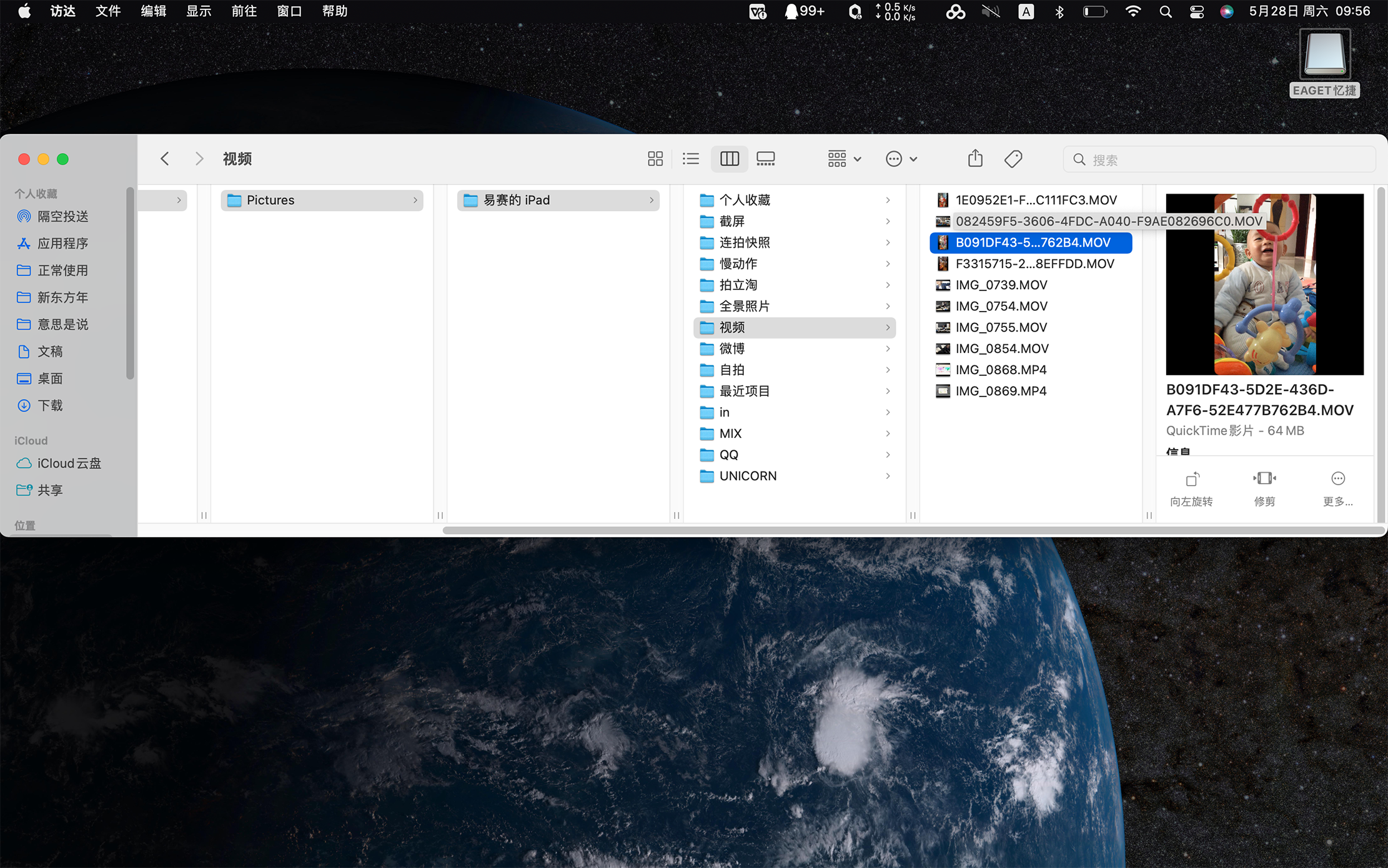Open the 最近项目 folder

[x=795, y=391]
